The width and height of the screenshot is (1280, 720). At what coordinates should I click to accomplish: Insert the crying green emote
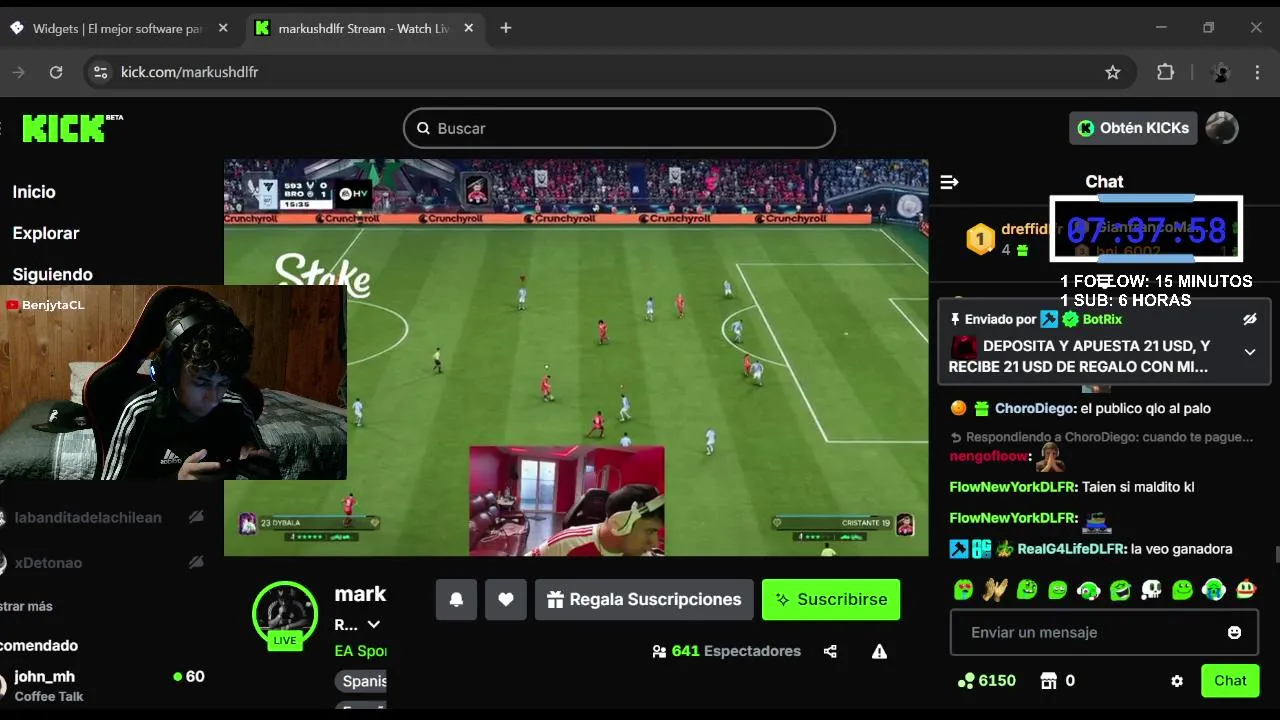[1214, 590]
